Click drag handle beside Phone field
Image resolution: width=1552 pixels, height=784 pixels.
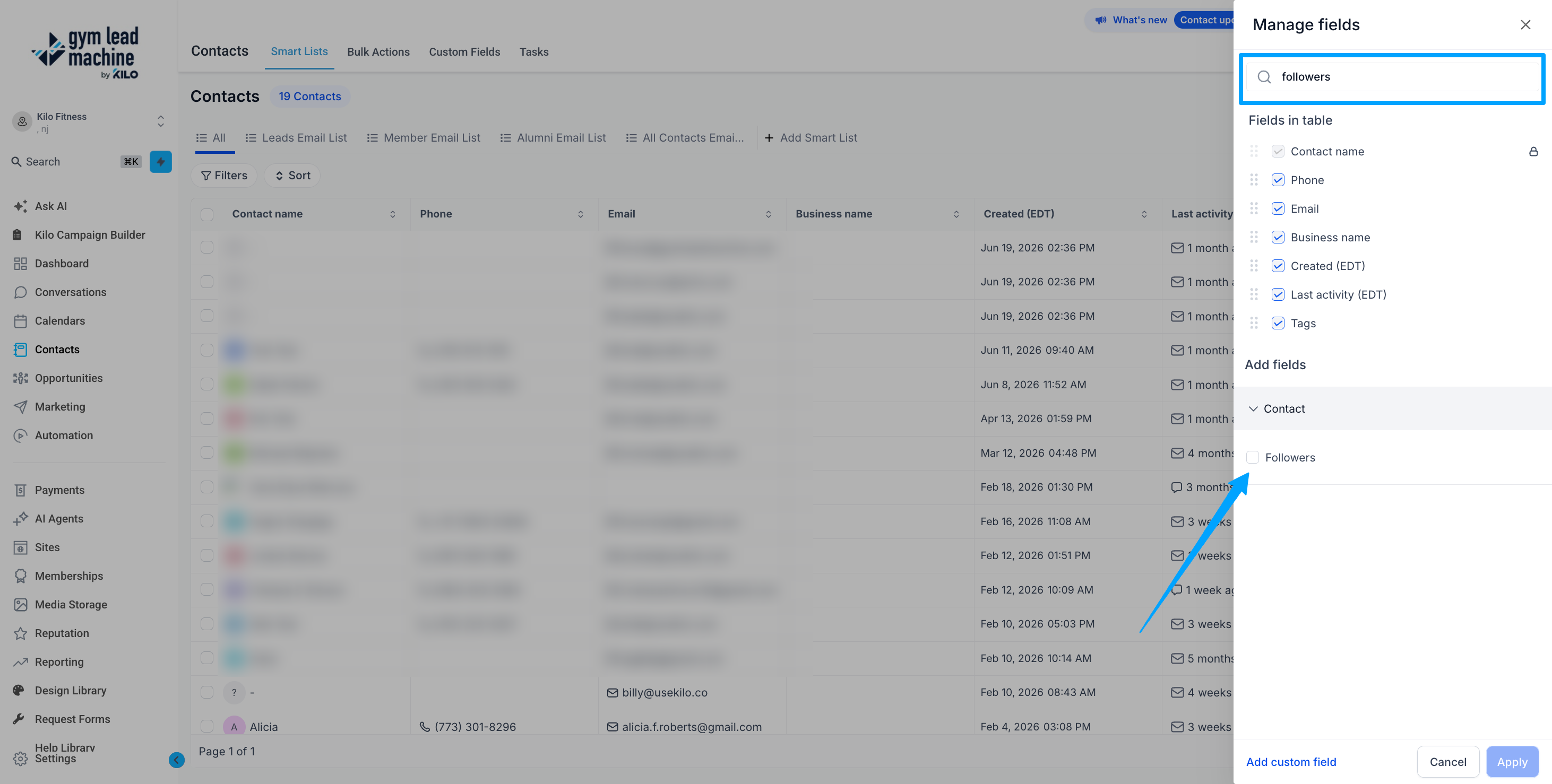(1254, 179)
